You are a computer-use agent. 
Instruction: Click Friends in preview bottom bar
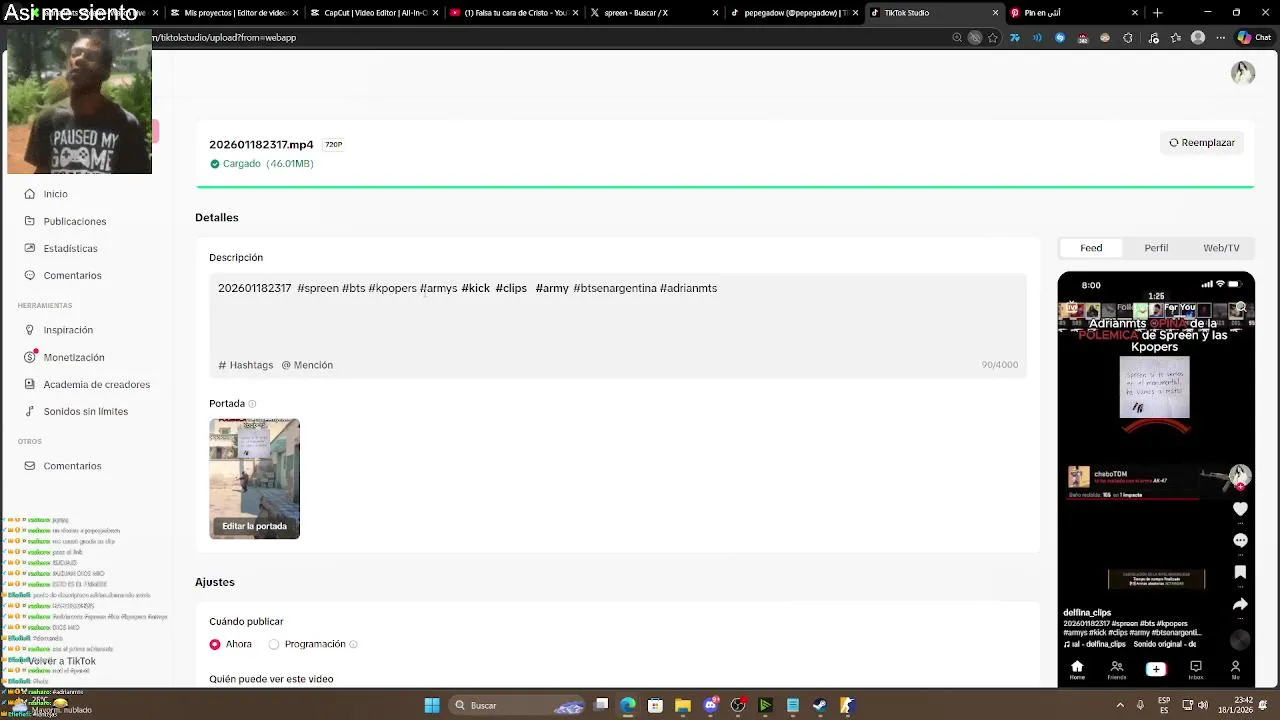click(x=1116, y=670)
